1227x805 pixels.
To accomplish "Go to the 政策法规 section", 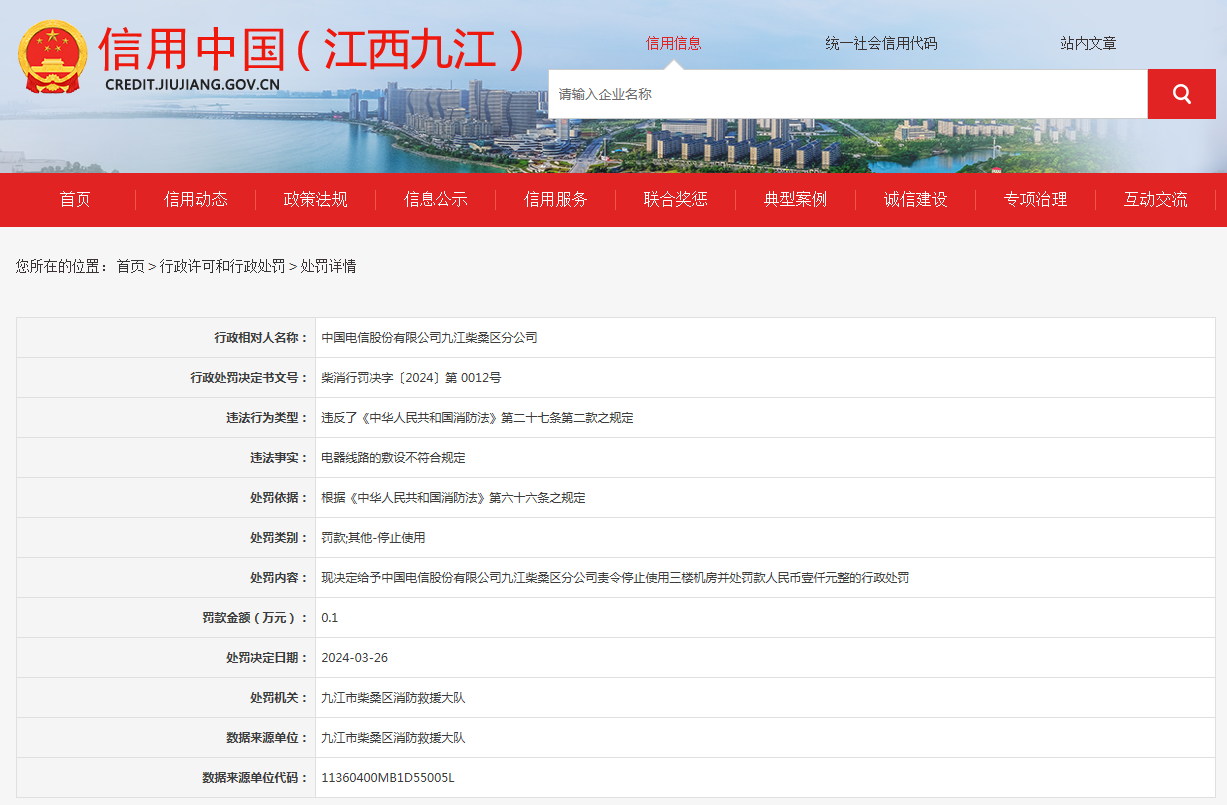I will point(316,199).
